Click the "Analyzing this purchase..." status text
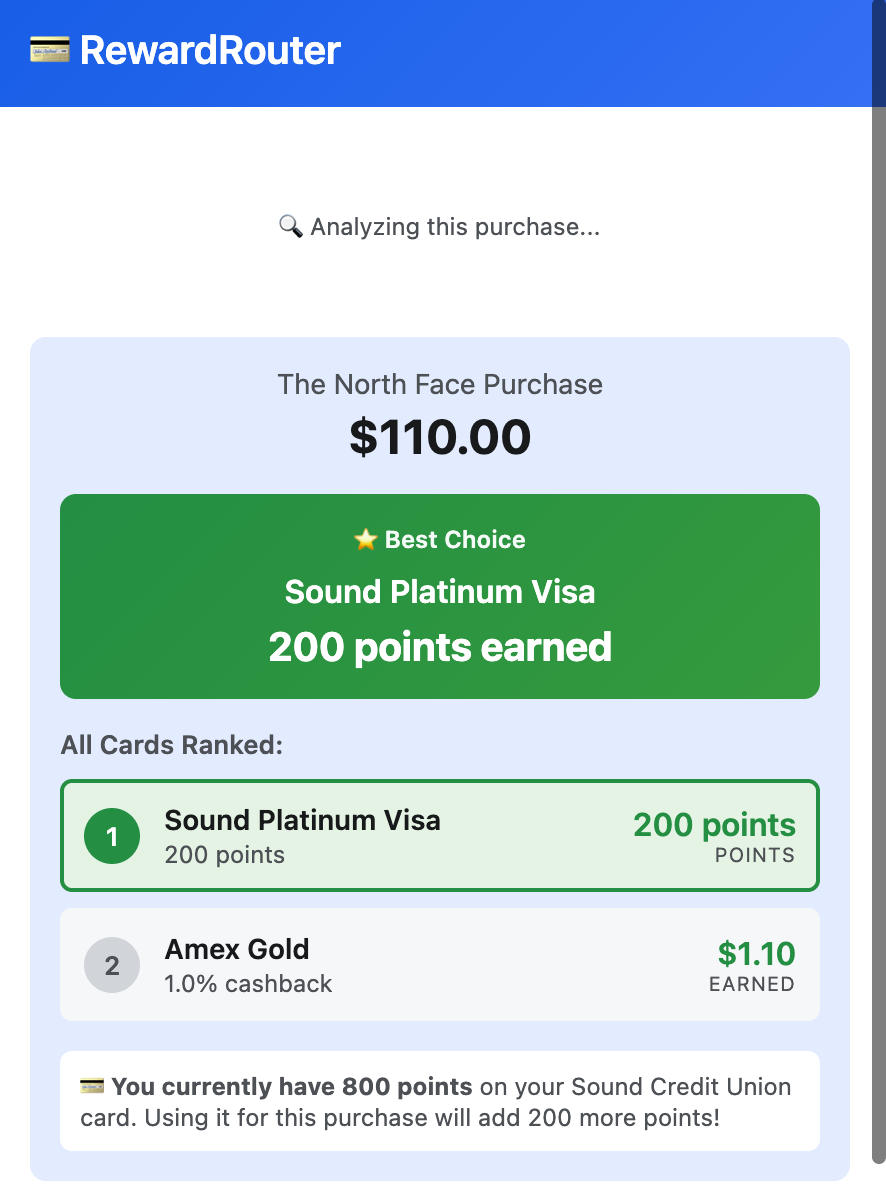 (x=455, y=227)
